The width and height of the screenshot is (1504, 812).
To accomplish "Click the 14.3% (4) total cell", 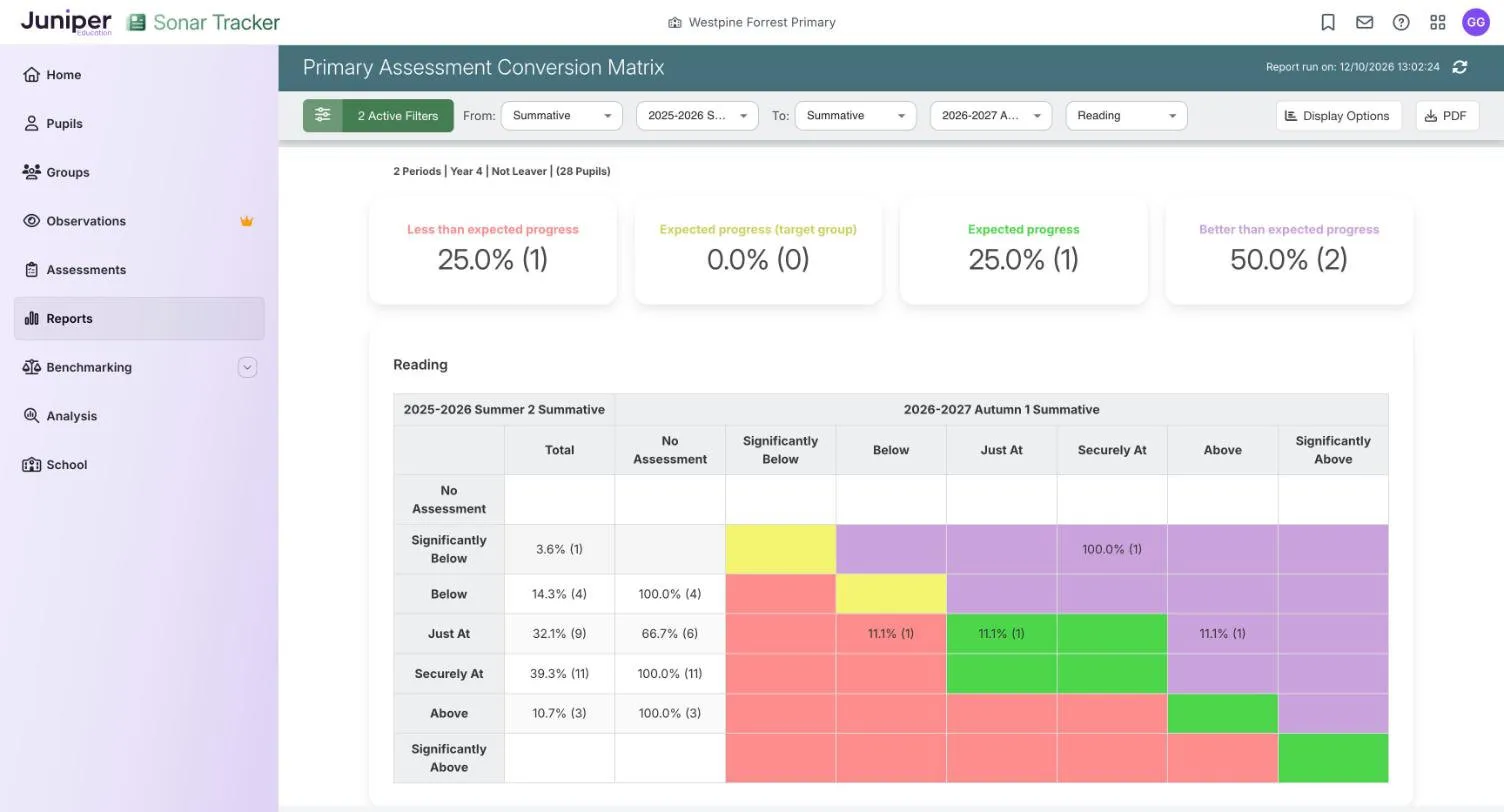I will [559, 594].
